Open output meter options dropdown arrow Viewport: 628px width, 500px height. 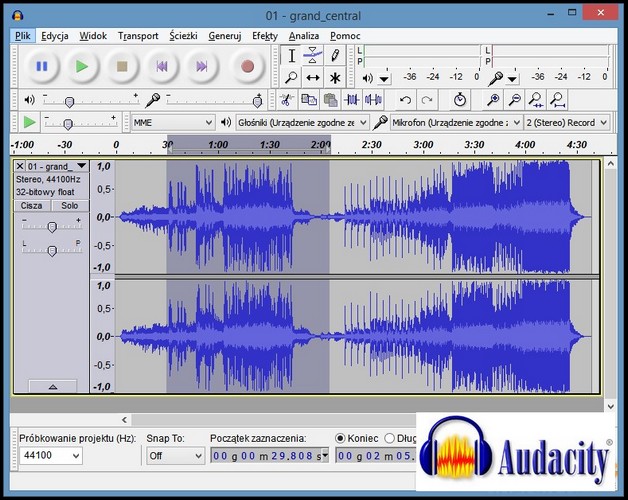(x=384, y=79)
